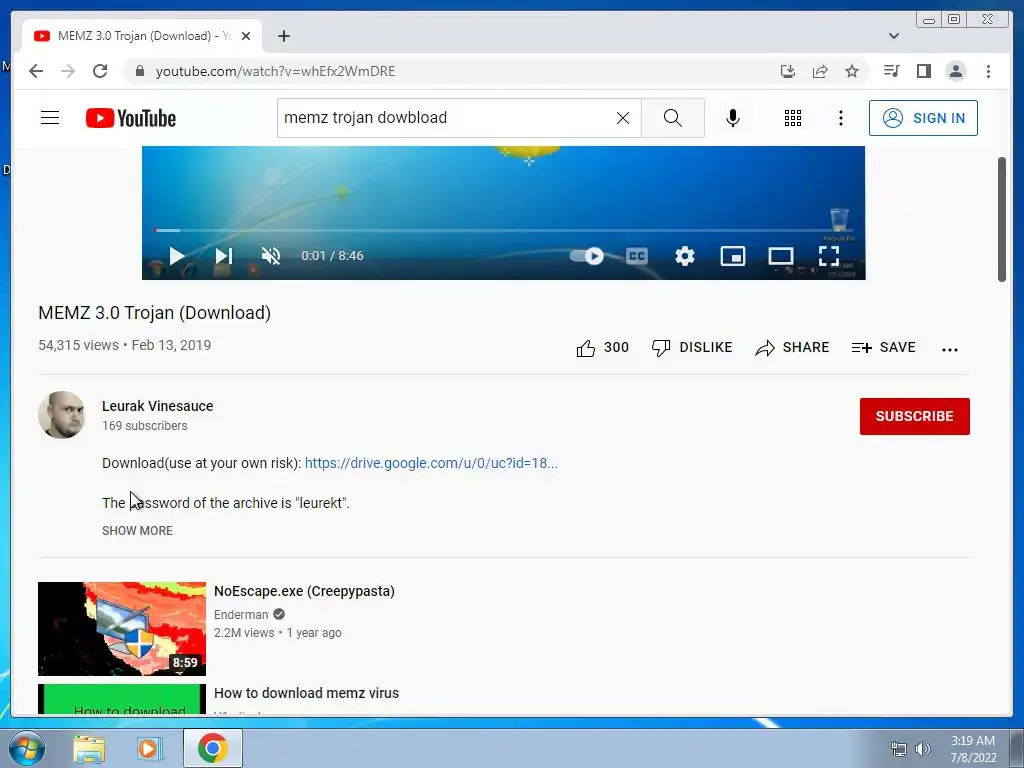Image resolution: width=1024 pixels, height=768 pixels.
Task: Unmute the video player
Action: click(x=271, y=256)
